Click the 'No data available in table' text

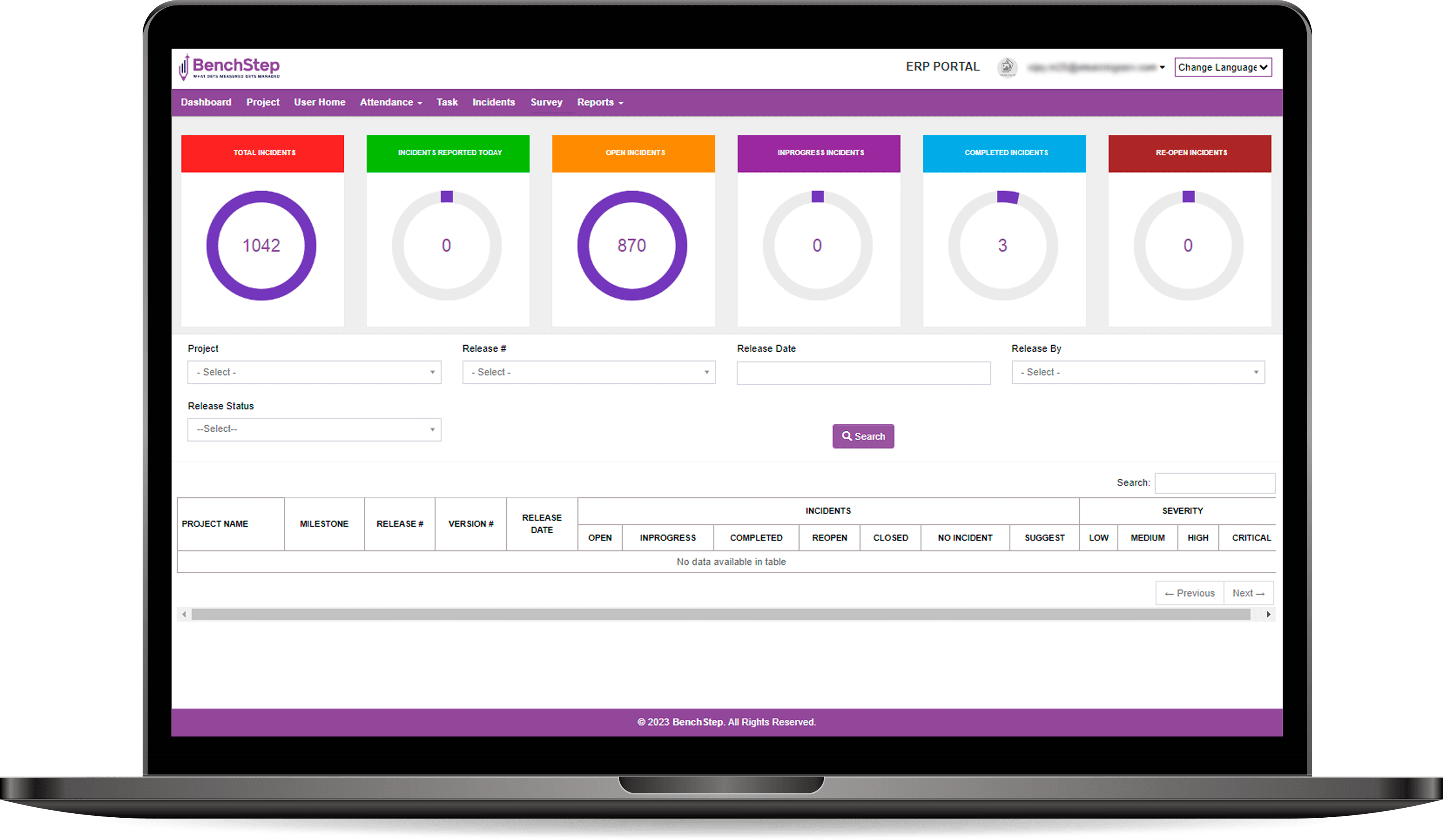tap(731, 562)
